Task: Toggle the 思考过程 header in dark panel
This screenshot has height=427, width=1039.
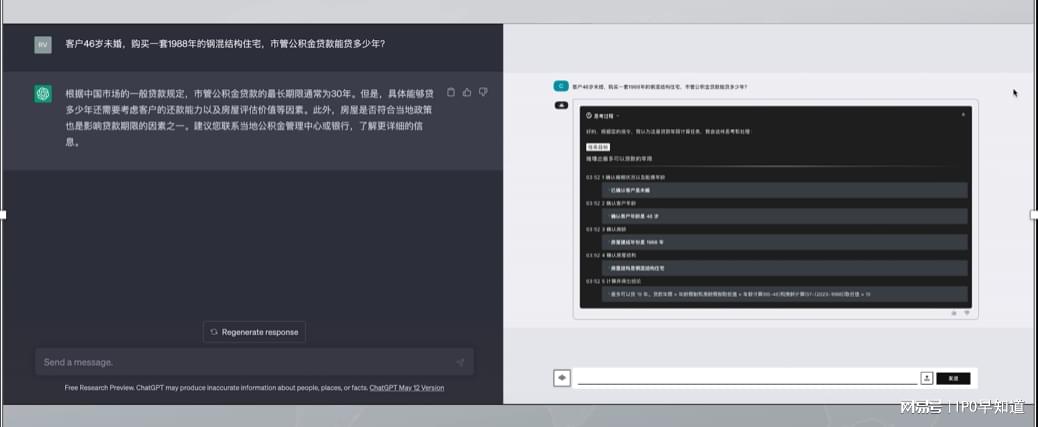Action: 603,115
